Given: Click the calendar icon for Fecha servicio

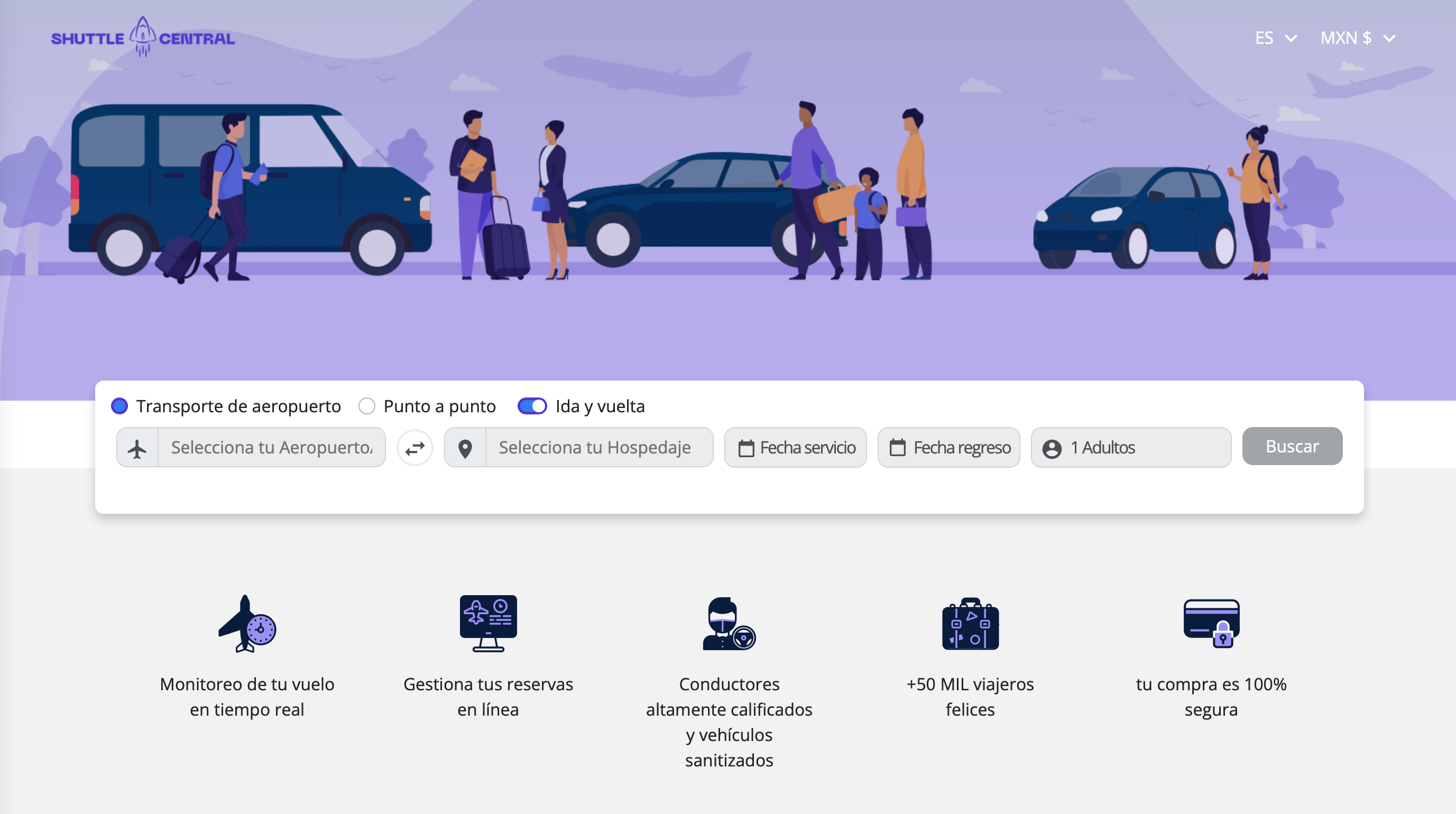Looking at the screenshot, I should tap(745, 447).
